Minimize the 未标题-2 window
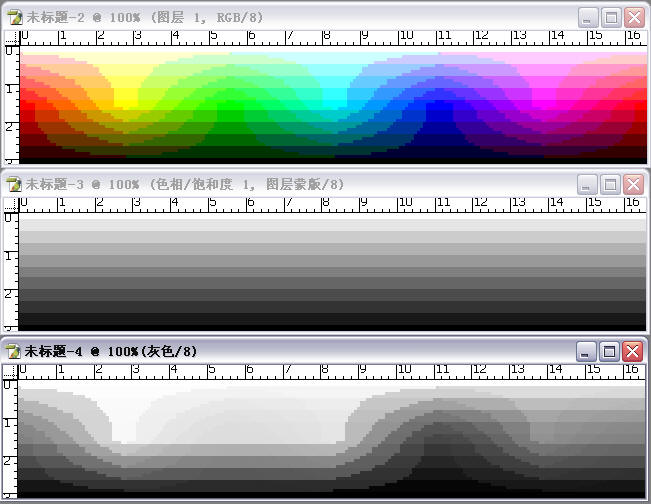Viewport: 651px width, 504px height. click(x=587, y=18)
